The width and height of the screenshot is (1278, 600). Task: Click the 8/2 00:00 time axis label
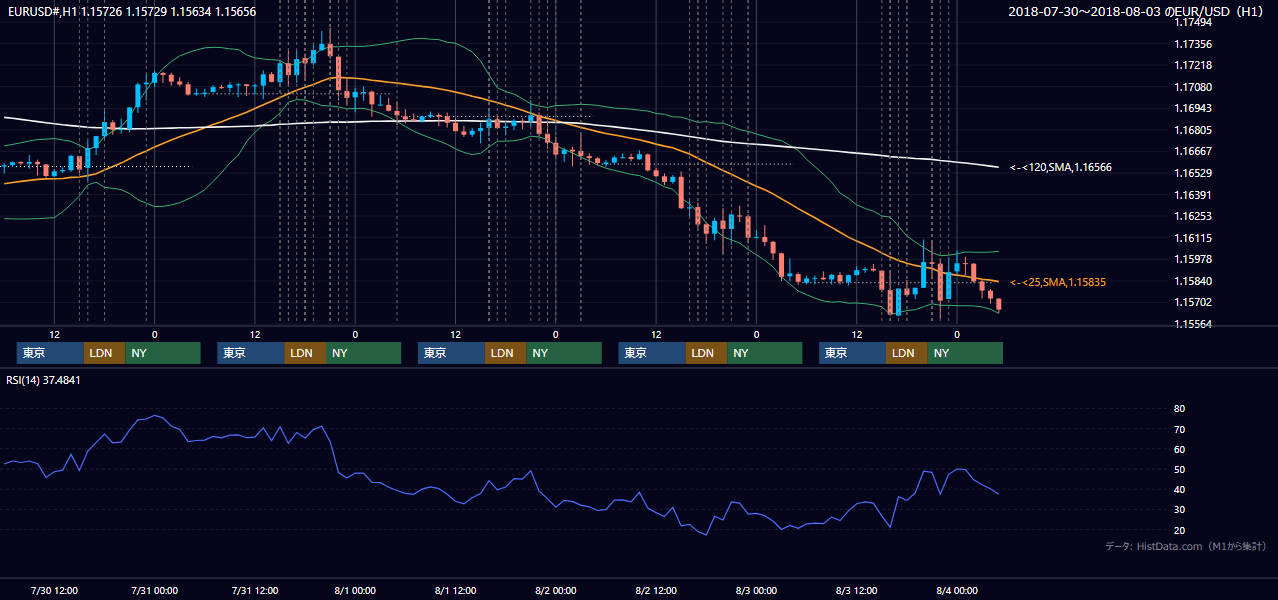(556, 590)
